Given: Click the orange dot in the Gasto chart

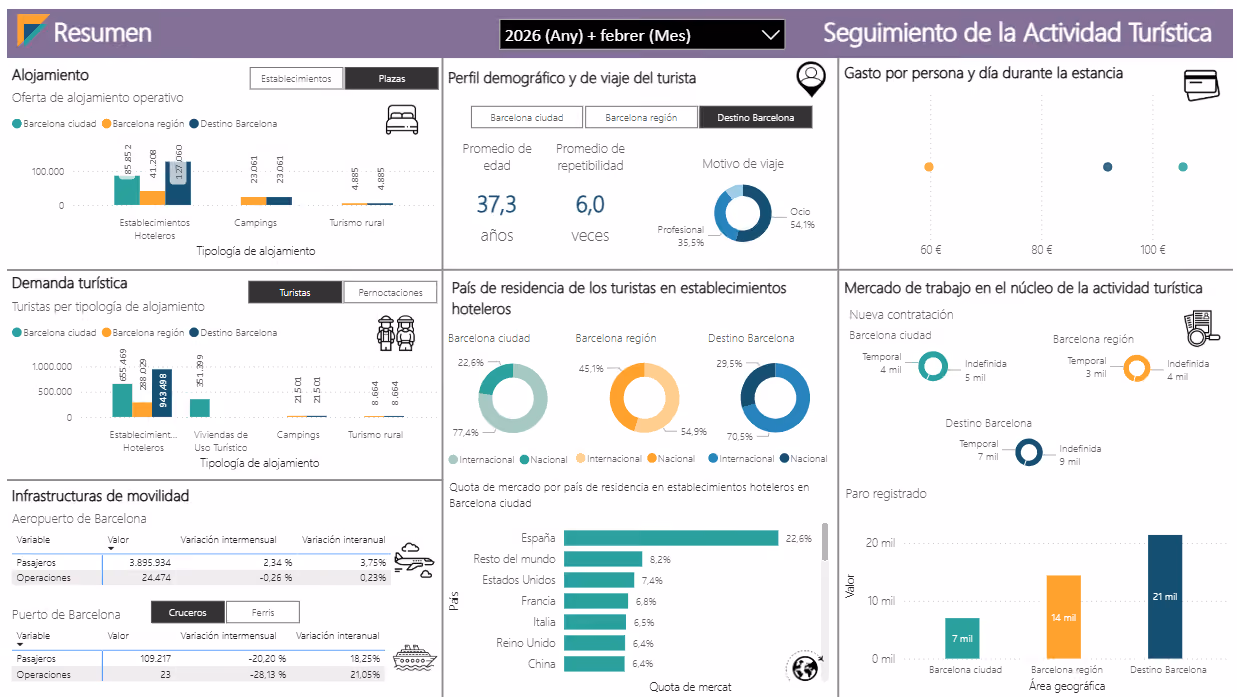Looking at the screenshot, I should coord(929,167).
